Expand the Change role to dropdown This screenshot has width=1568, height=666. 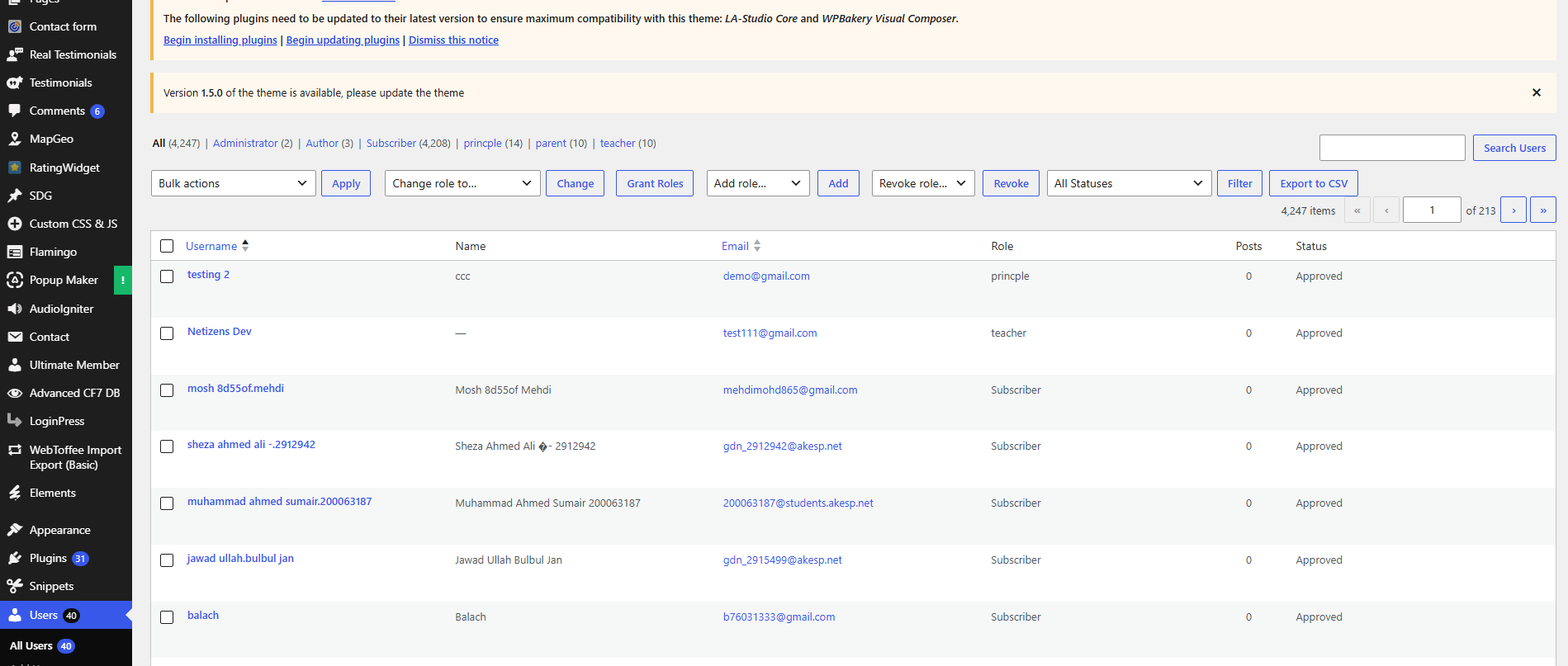tap(462, 183)
